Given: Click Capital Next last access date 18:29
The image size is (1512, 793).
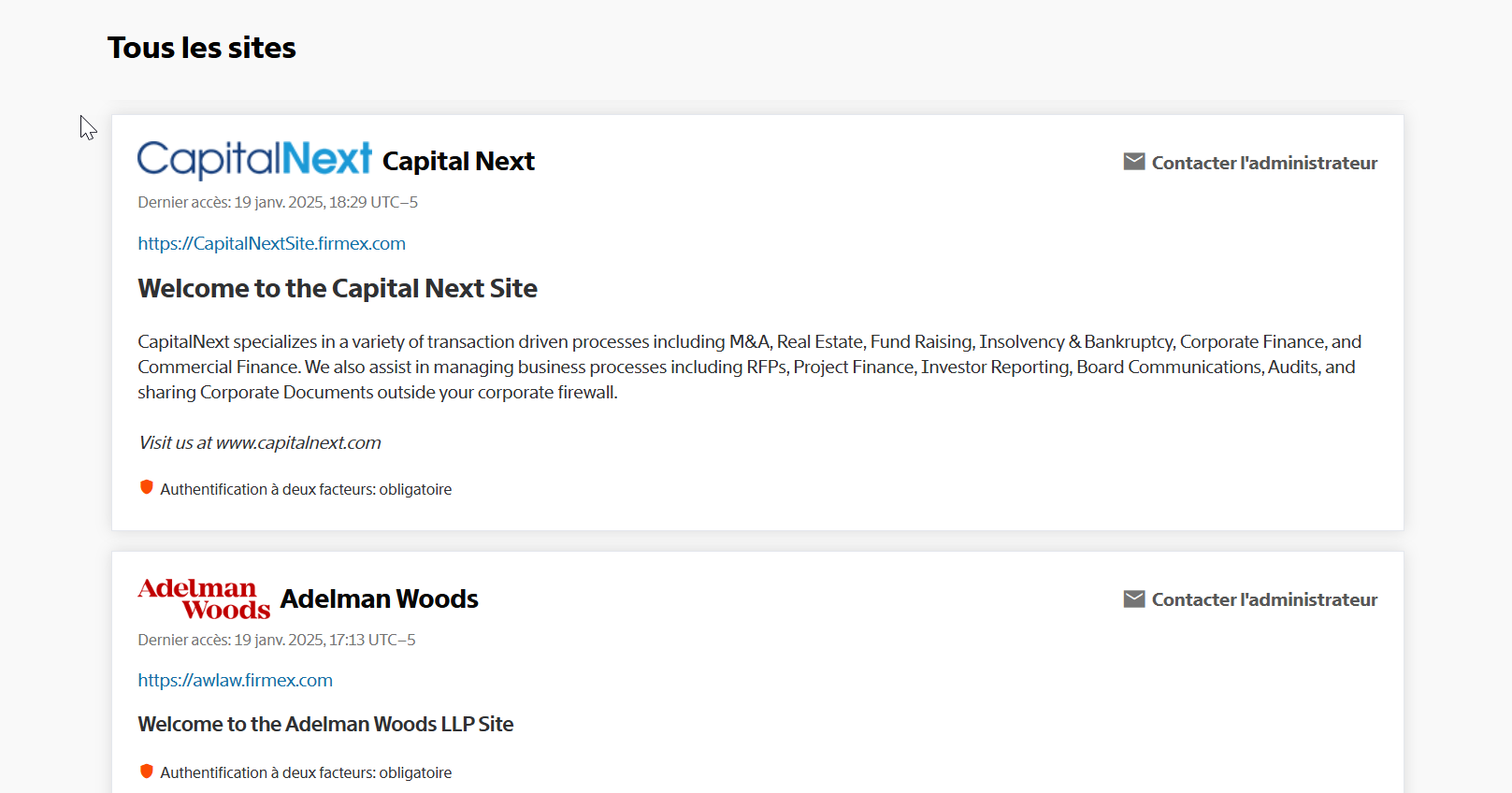Looking at the screenshot, I should click(278, 202).
